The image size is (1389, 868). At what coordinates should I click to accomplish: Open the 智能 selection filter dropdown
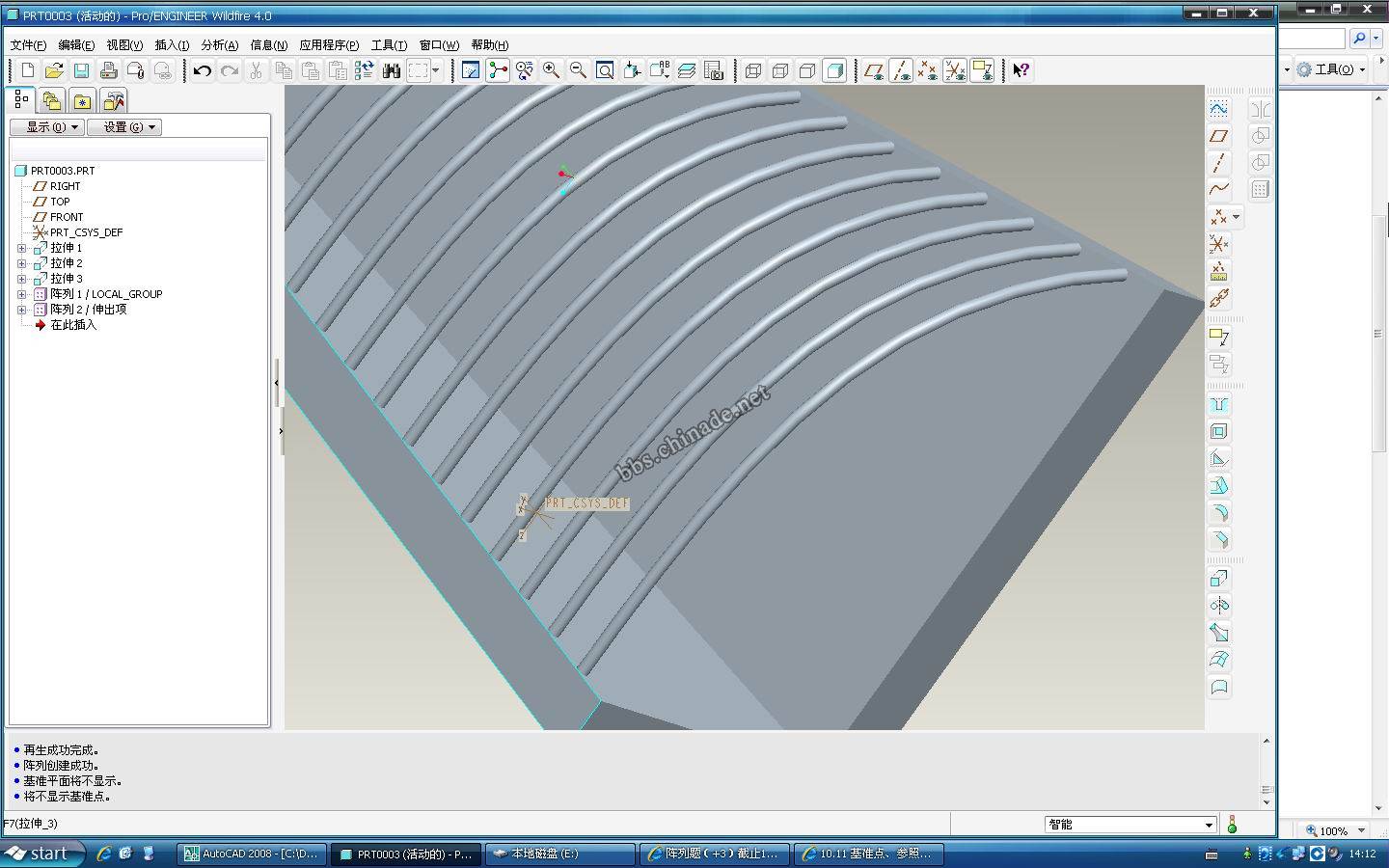1208,825
